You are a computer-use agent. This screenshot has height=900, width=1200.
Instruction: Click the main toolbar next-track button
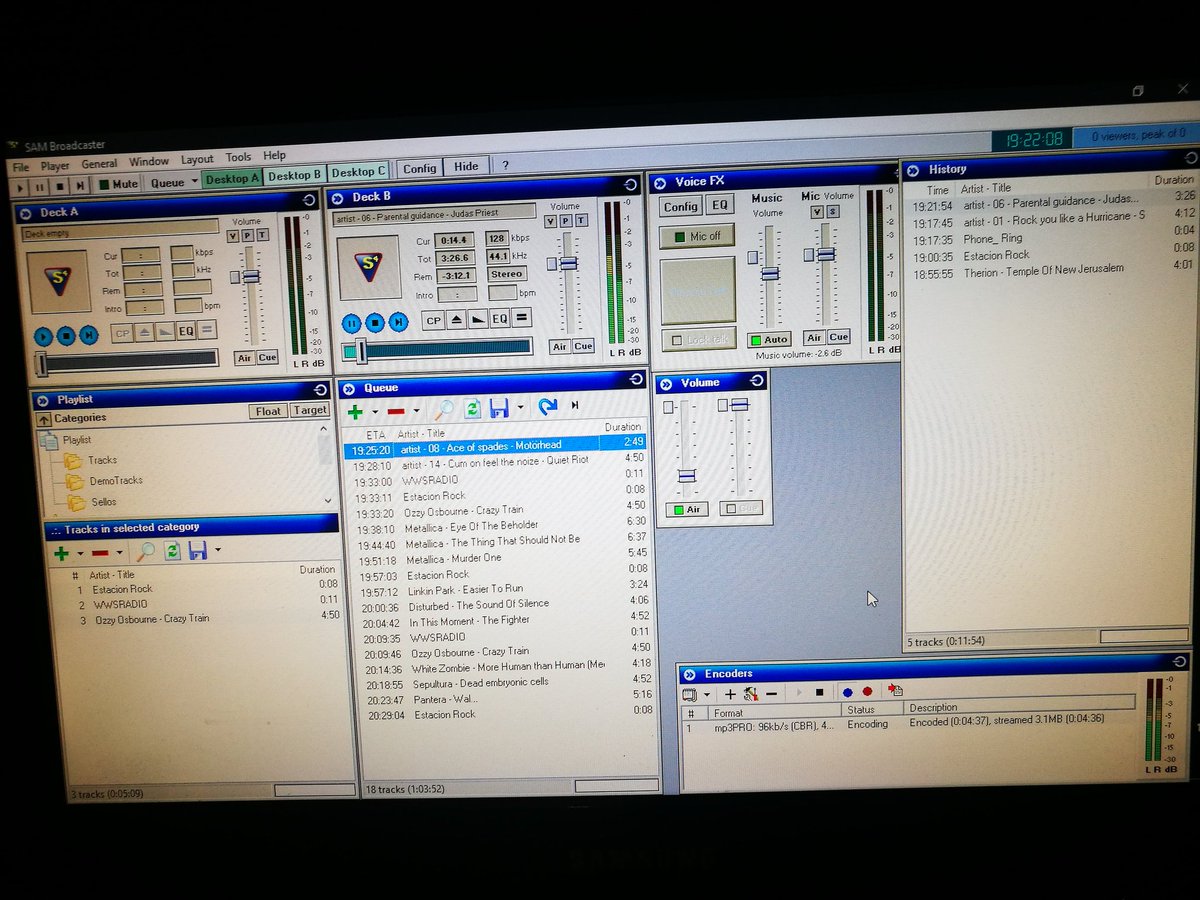[79, 186]
